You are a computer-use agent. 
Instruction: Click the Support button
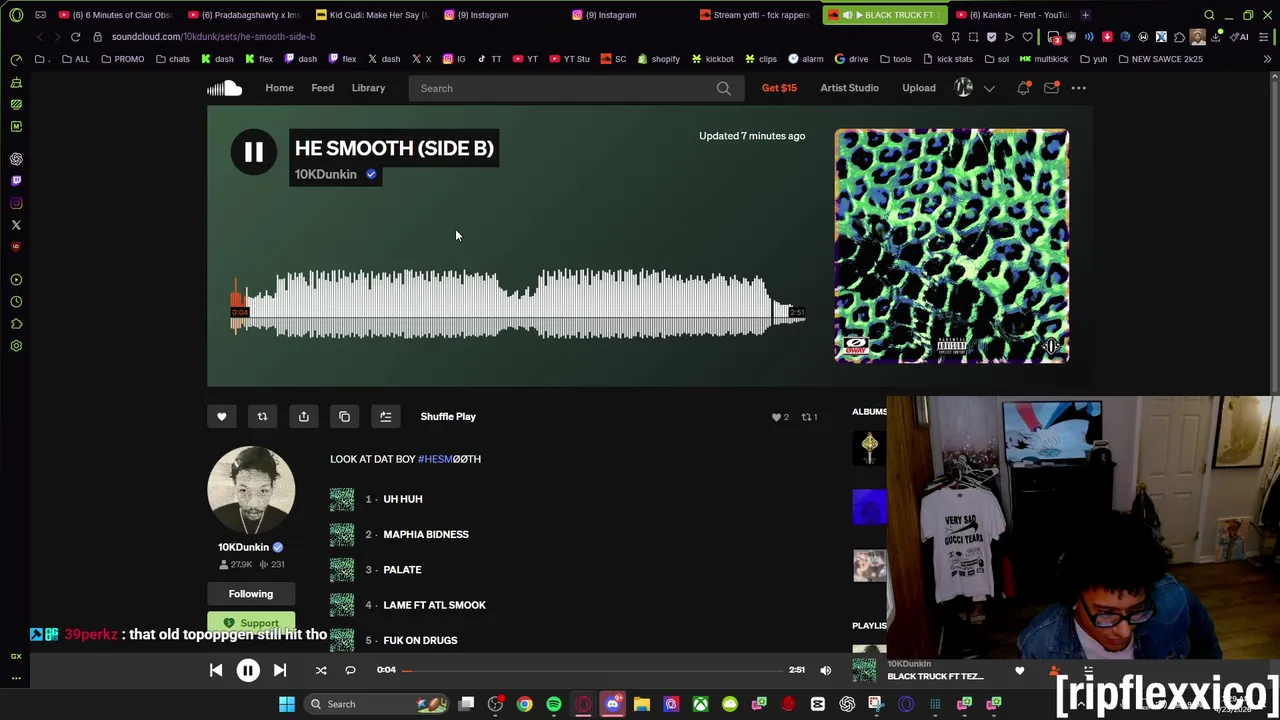click(251, 623)
